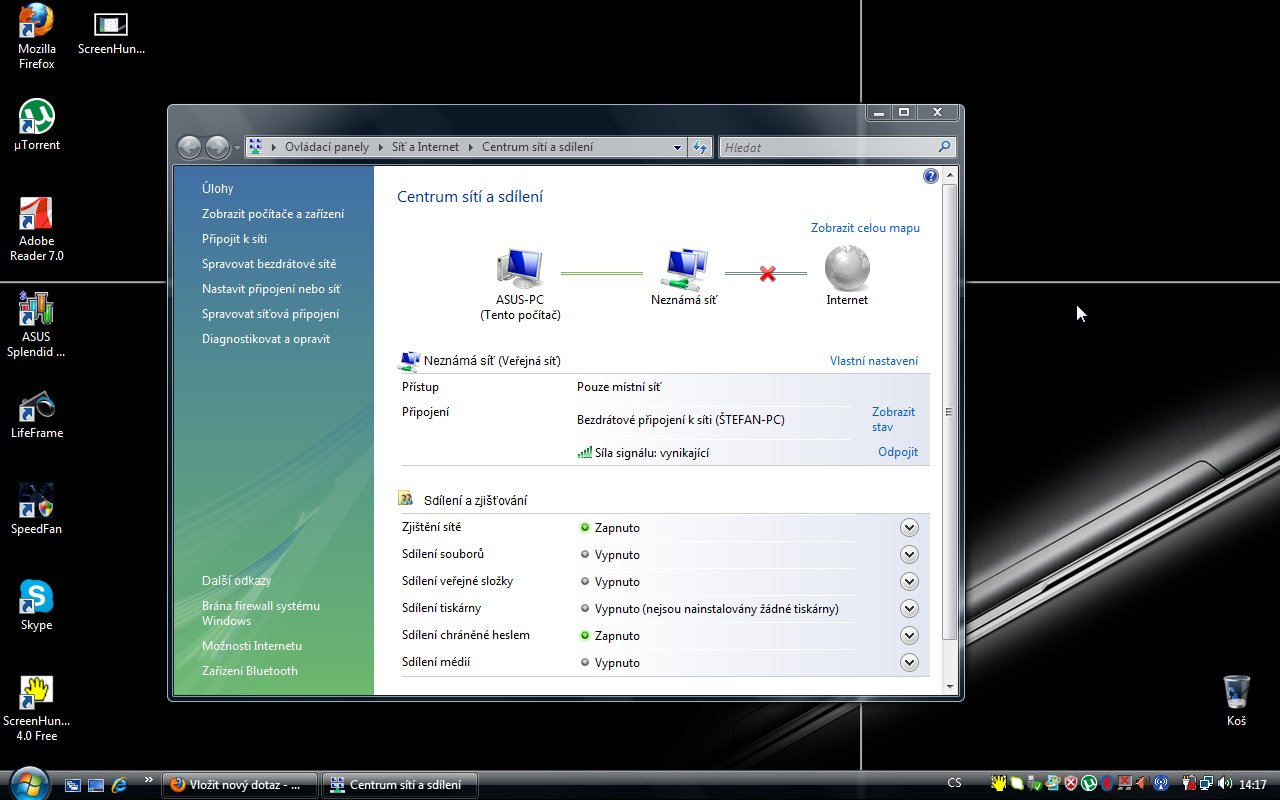
Task: Click Zobrazit celou mapu link
Action: coord(865,228)
